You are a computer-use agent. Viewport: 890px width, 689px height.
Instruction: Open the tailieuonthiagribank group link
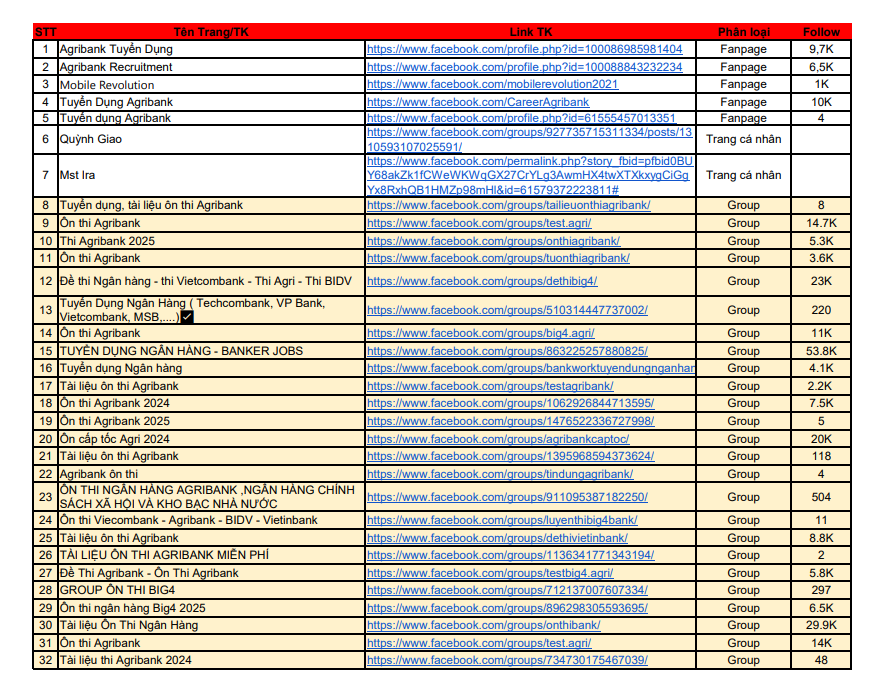508,205
